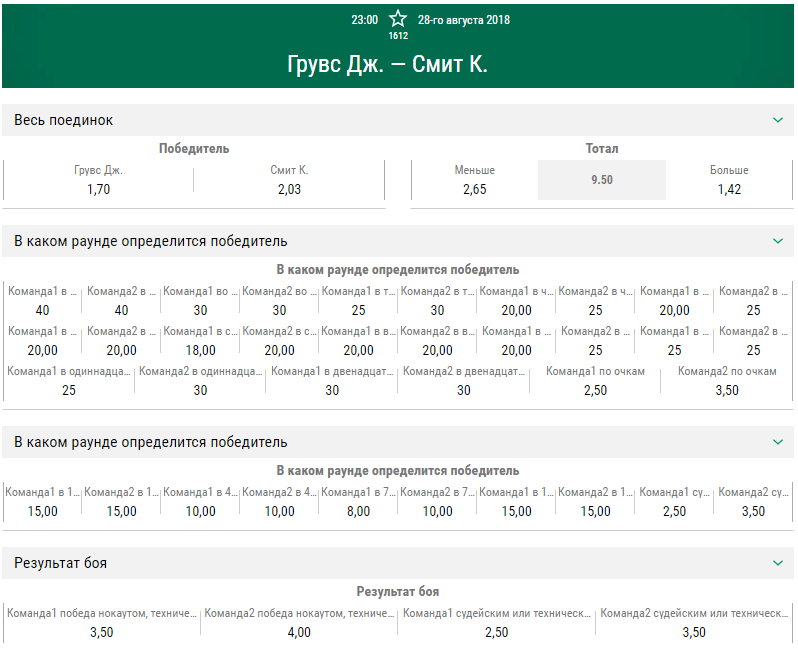Viewport: 798px width, 651px height.
Task: Collapse the Весь поединок section chevron
Action: tap(778, 120)
